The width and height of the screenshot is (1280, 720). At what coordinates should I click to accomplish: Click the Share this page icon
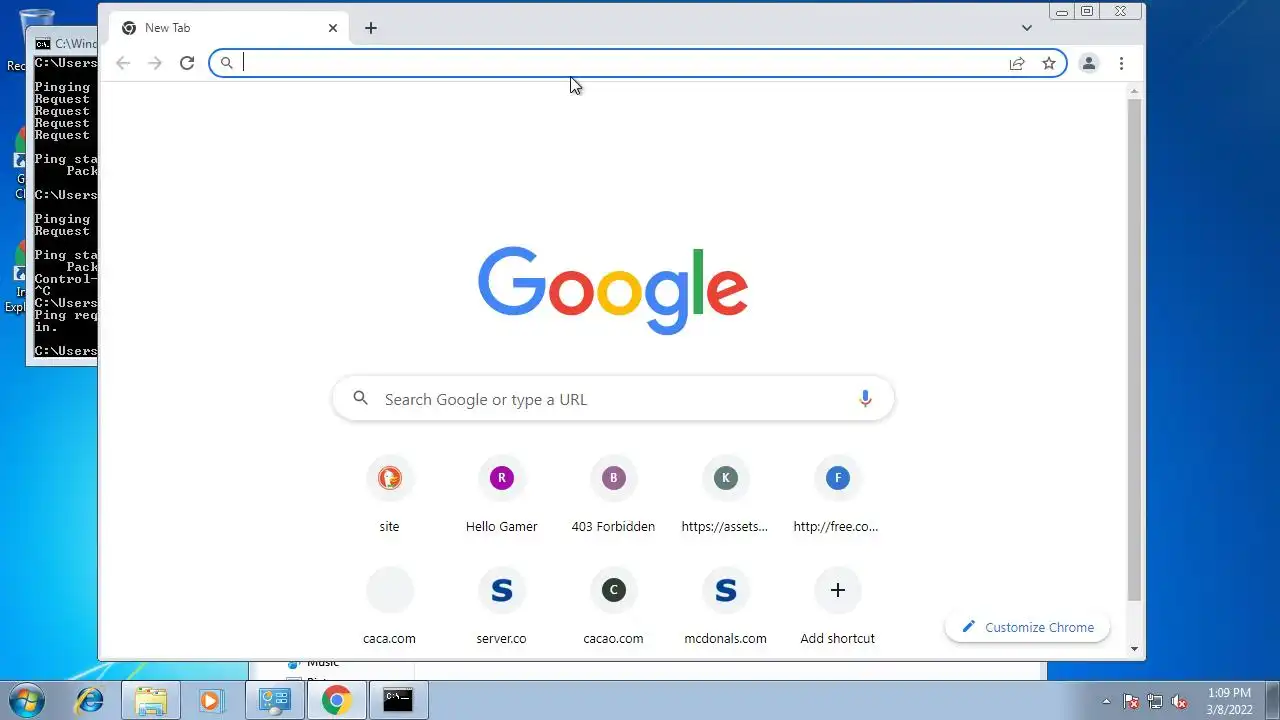click(1017, 63)
